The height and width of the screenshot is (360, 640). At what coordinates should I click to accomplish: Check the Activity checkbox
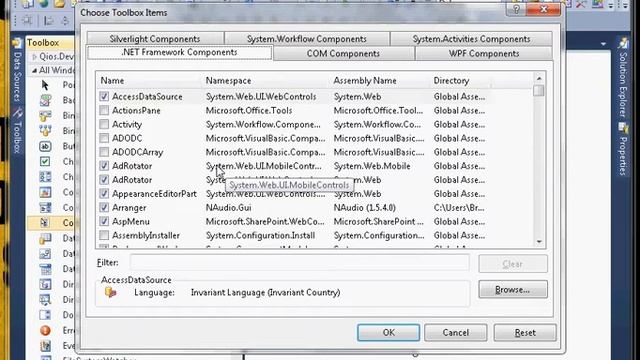(104, 124)
